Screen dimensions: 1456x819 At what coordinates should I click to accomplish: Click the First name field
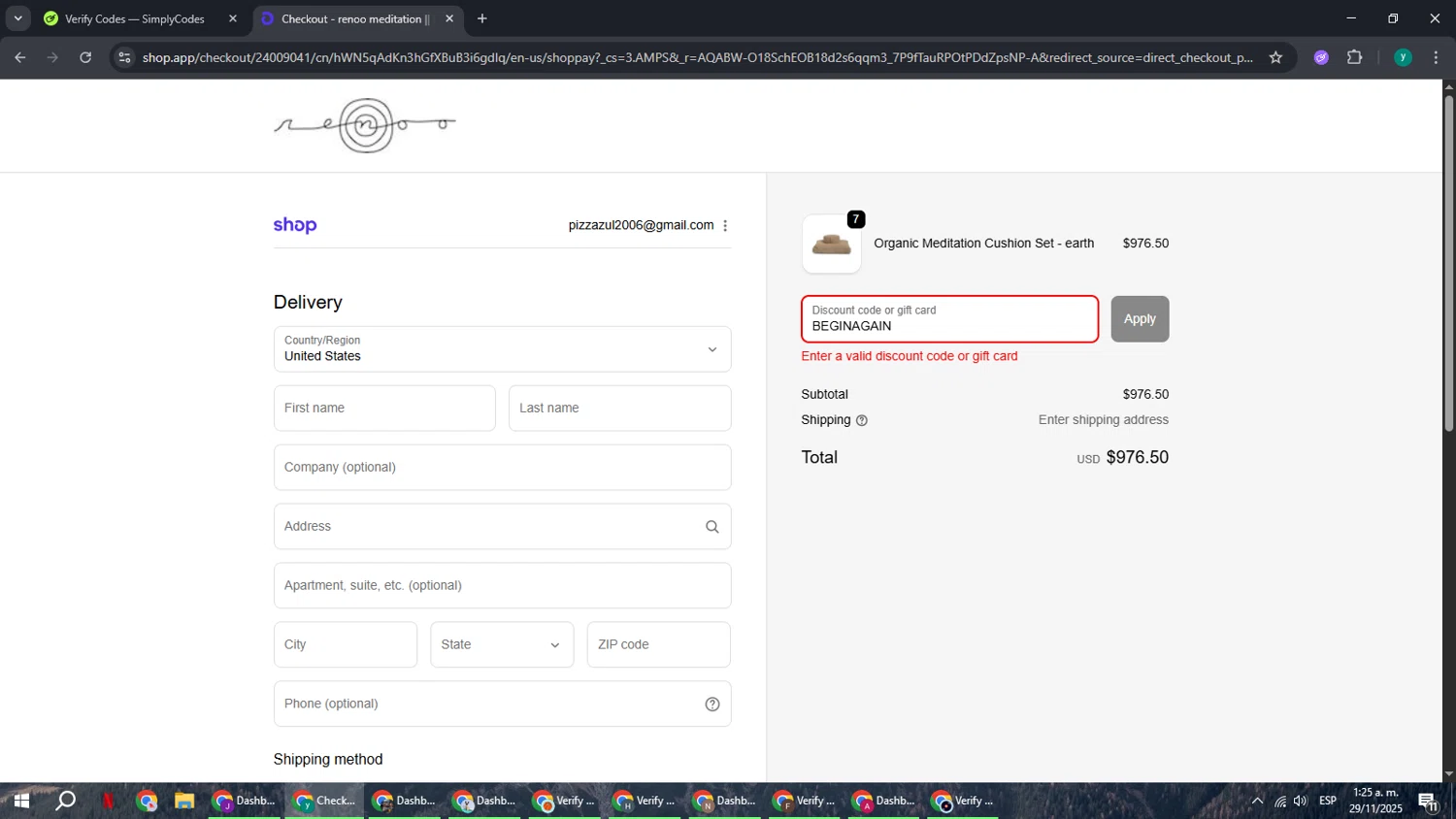pyautogui.click(x=384, y=409)
